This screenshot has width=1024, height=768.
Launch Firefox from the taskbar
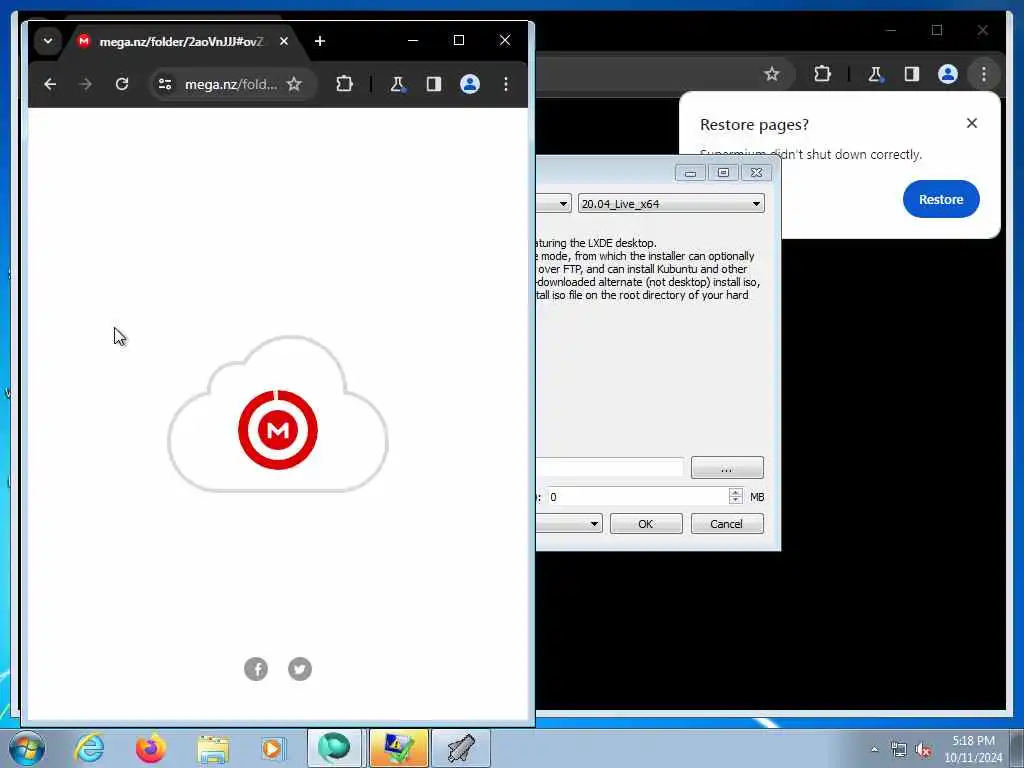(151, 749)
